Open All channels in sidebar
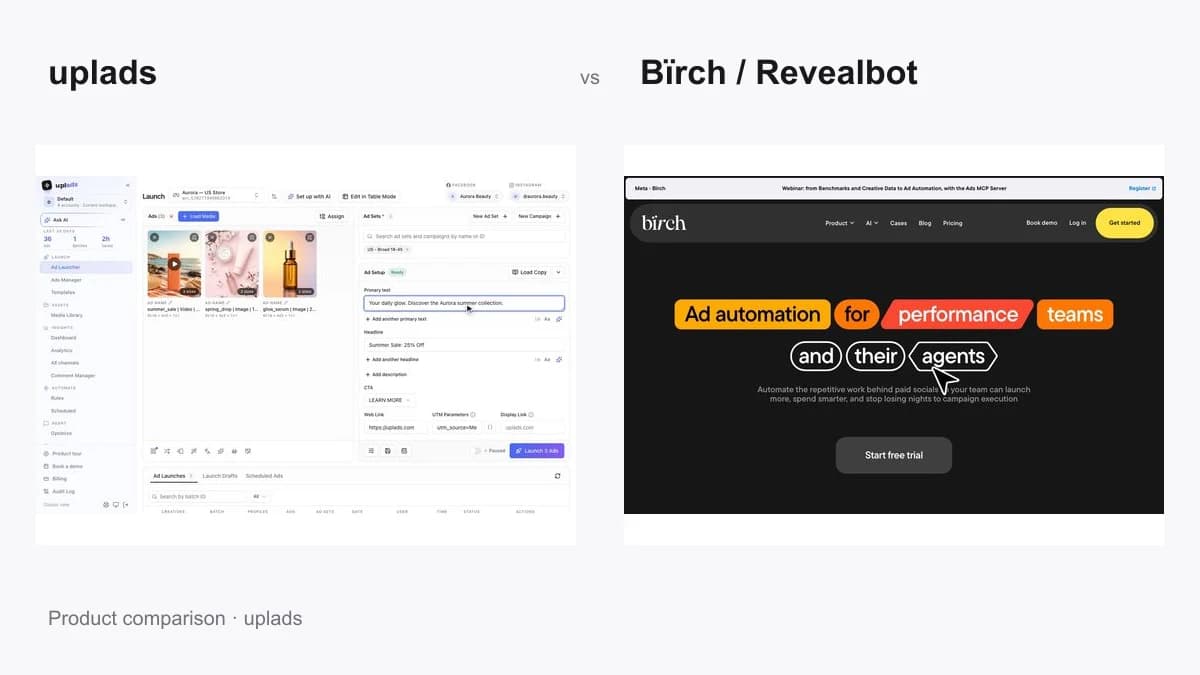This screenshot has width=1200, height=675. [65, 363]
